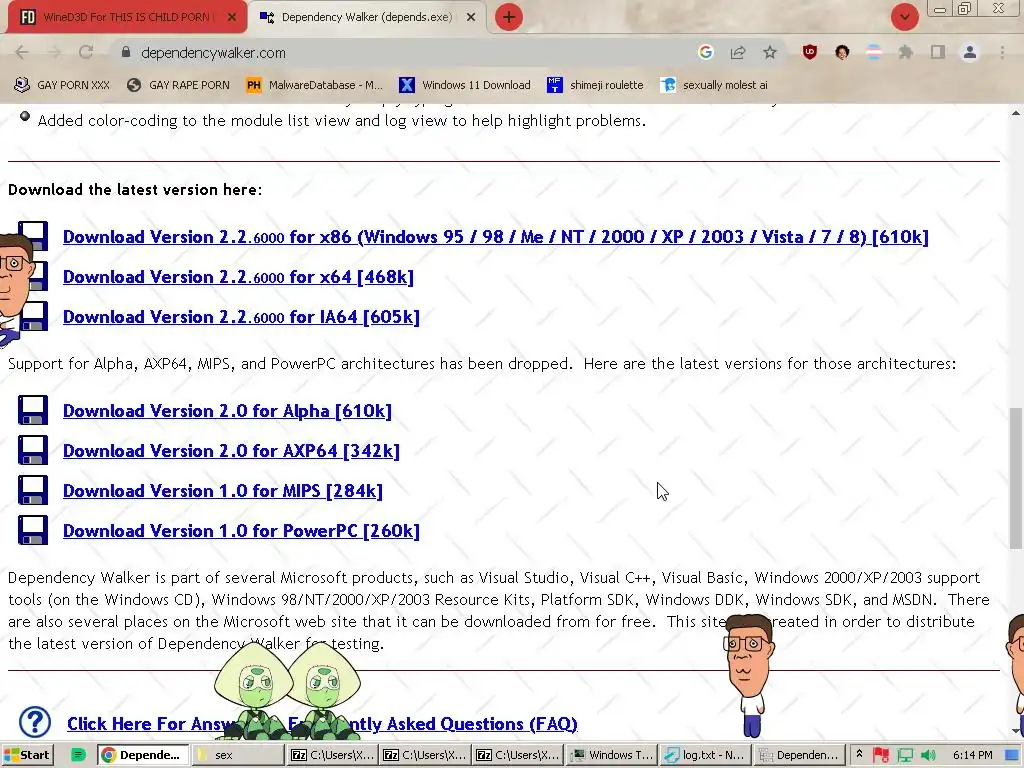Click the scrollbar up arrow
1024x768 pixels.
1015,113
